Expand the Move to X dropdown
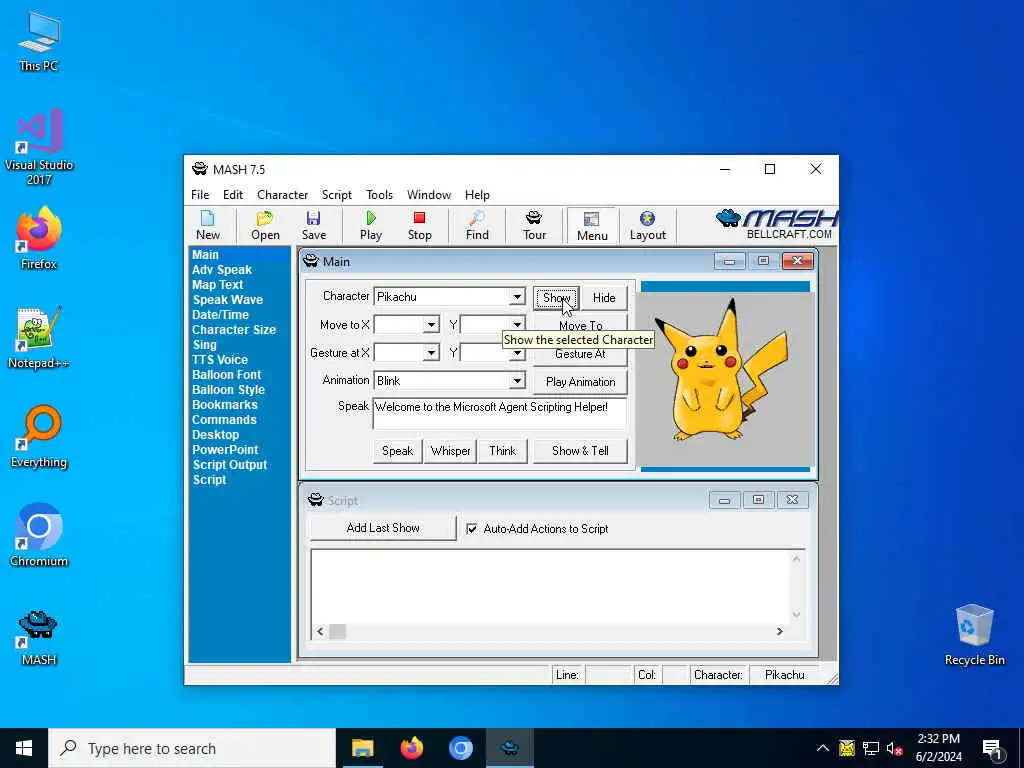 431,325
